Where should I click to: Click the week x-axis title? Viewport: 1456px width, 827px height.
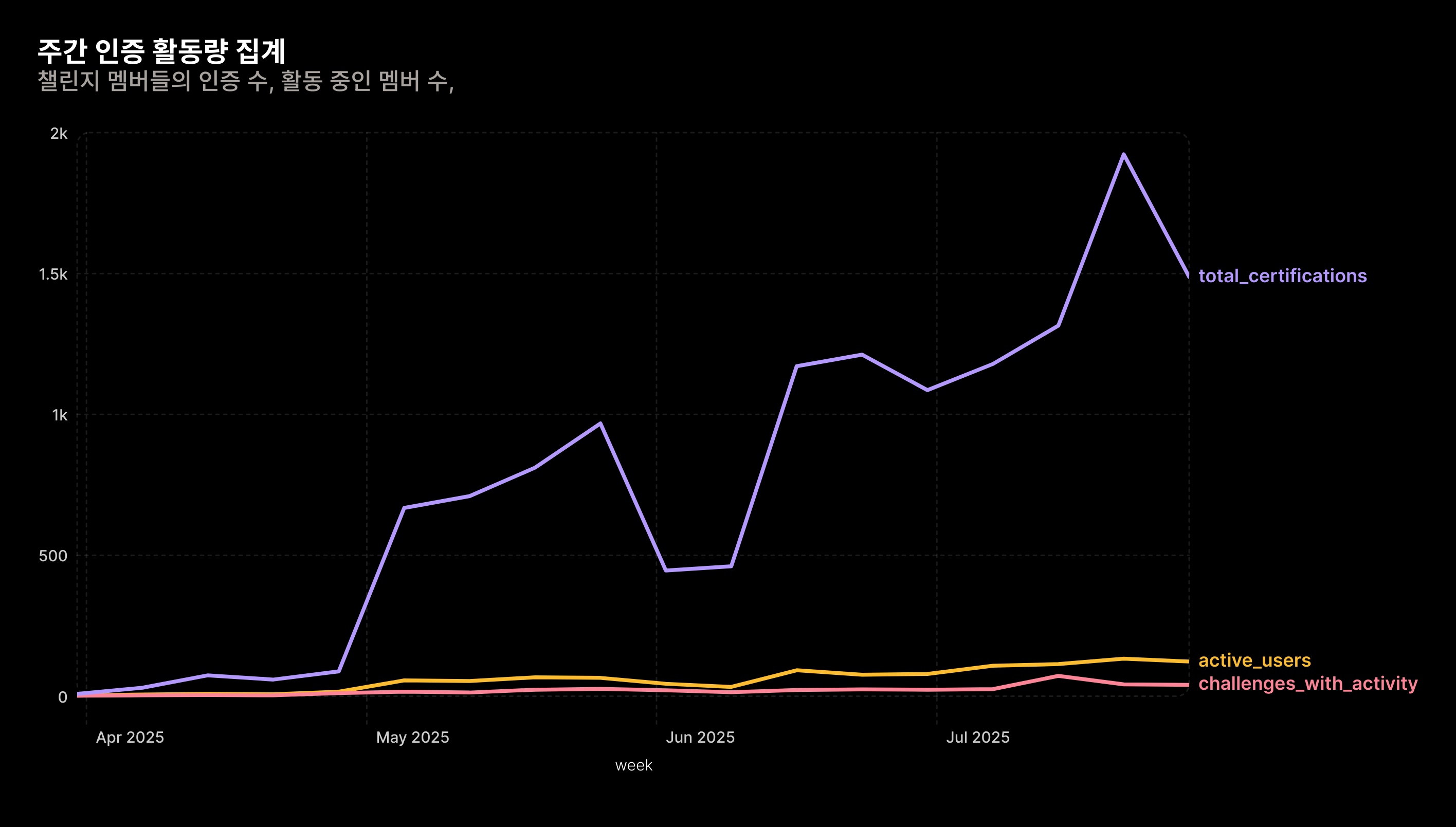tap(633, 766)
